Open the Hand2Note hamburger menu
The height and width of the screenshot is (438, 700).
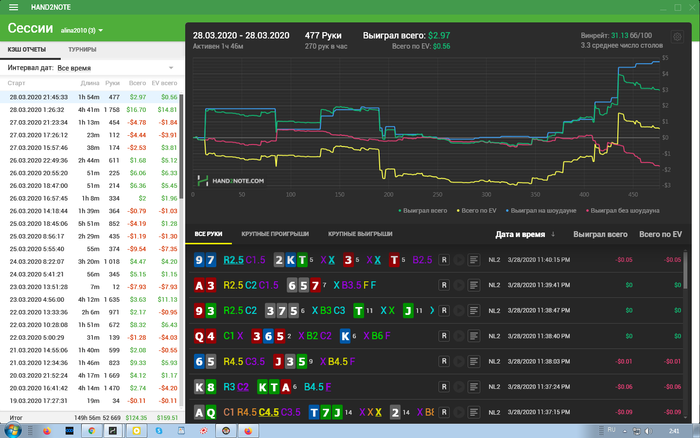click(x=13, y=7)
